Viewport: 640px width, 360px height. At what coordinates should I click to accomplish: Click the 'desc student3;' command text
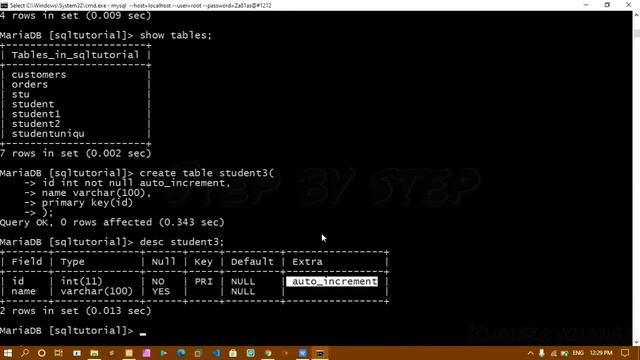(x=182, y=242)
